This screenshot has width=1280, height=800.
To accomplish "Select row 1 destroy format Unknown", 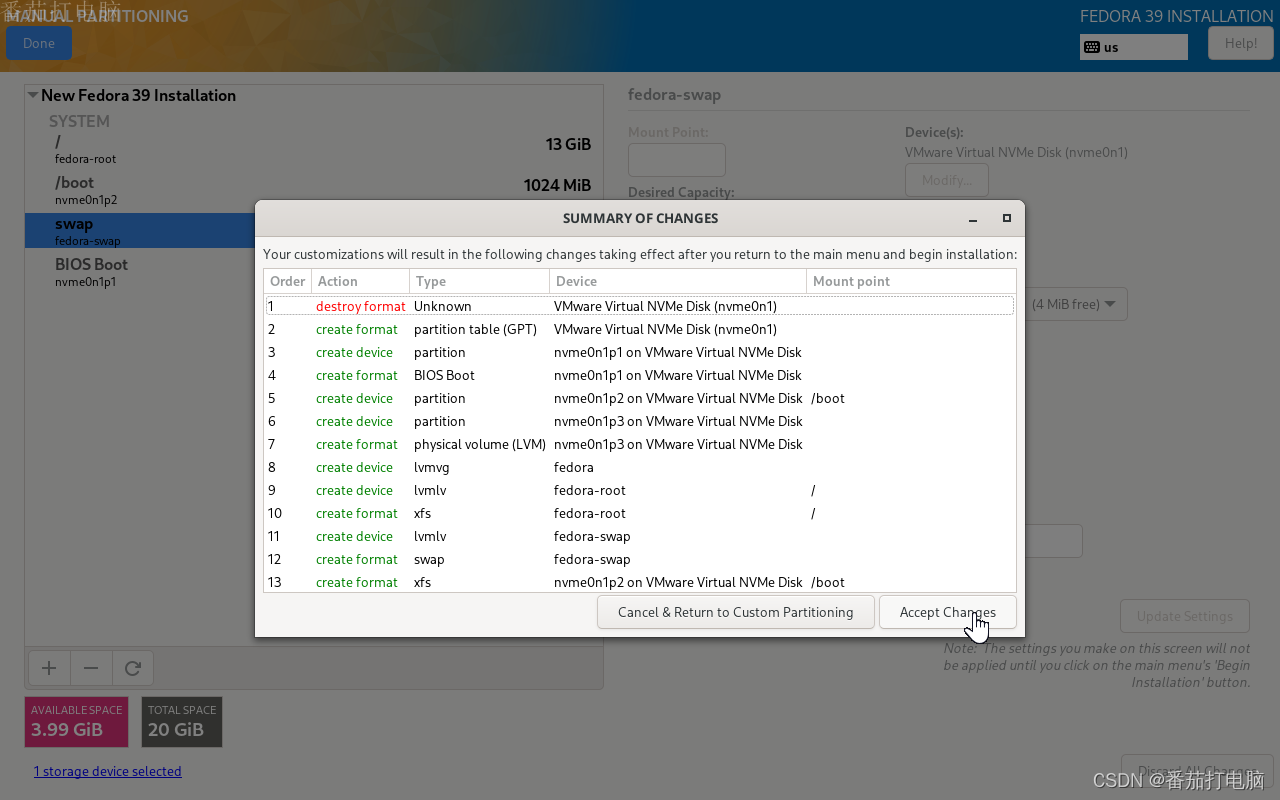I will tap(640, 306).
